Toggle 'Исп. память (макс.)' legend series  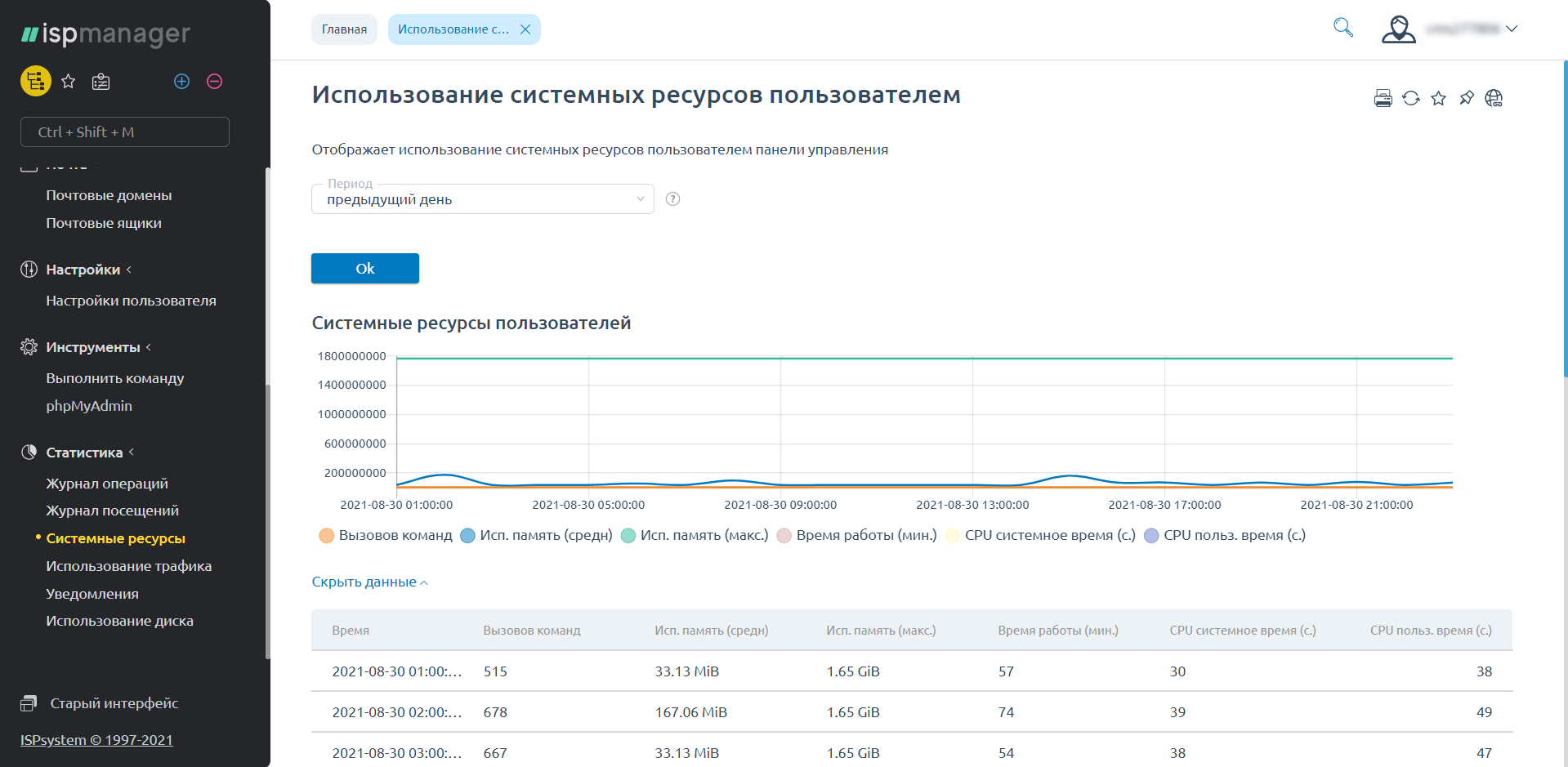coord(695,536)
